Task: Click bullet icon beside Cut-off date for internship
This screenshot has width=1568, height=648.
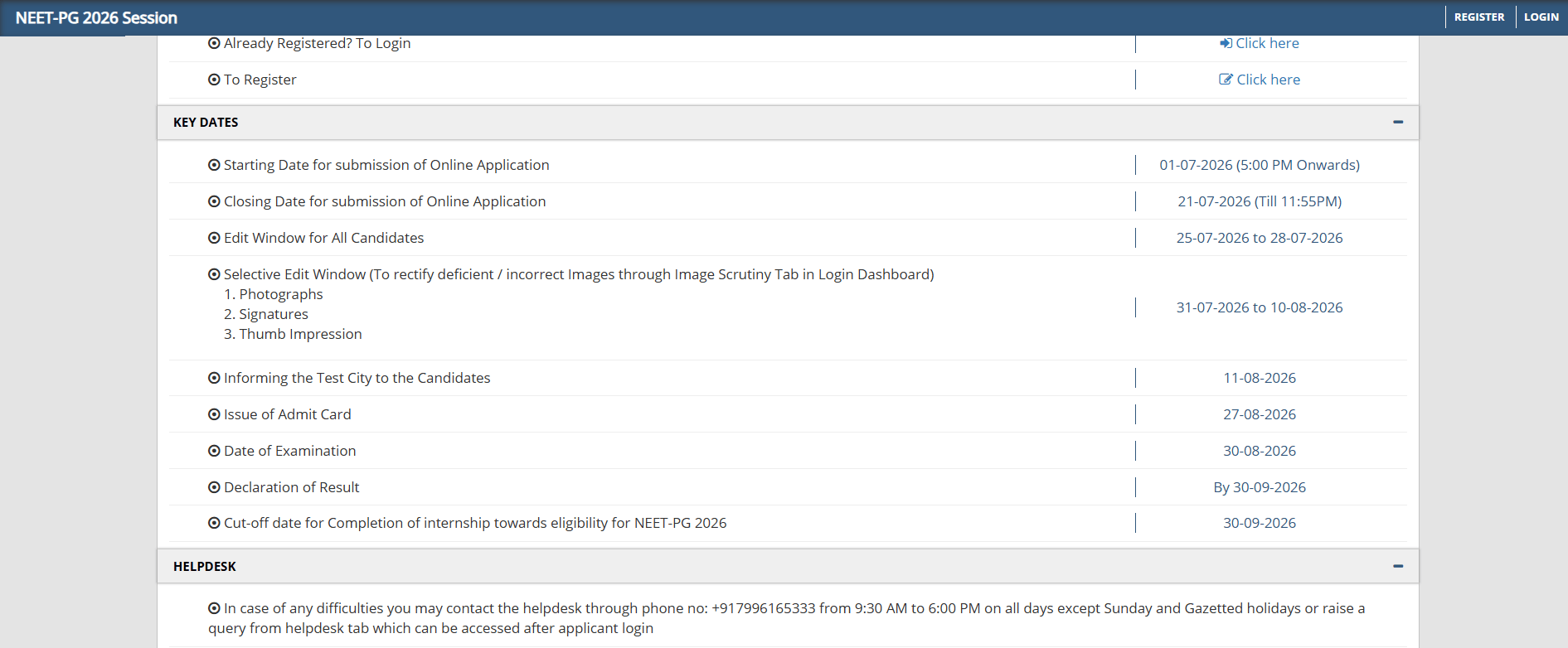Action: [x=214, y=523]
